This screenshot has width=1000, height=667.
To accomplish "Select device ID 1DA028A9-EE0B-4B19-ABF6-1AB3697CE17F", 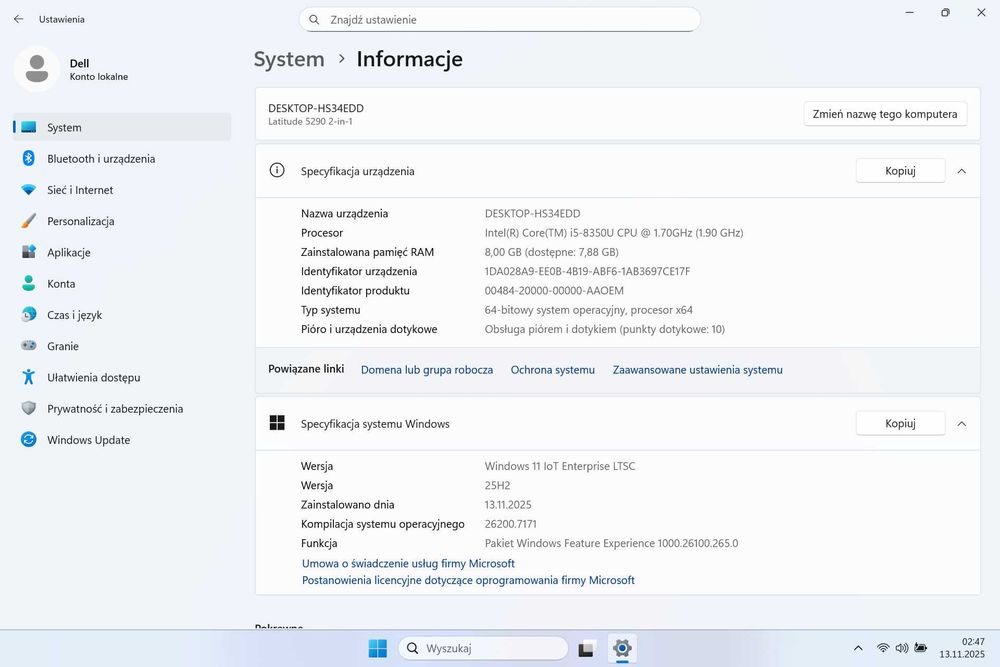I will point(587,271).
